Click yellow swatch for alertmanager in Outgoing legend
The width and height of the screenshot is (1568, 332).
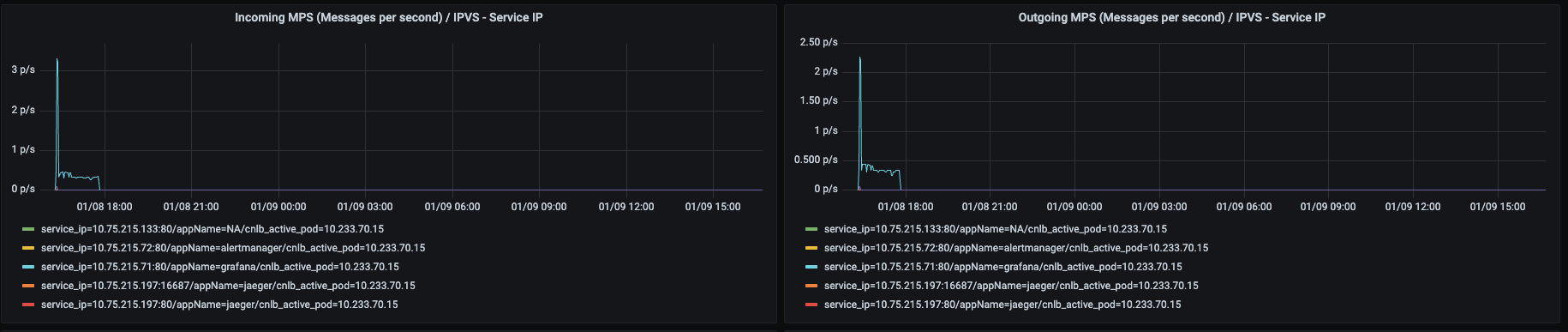(811, 248)
